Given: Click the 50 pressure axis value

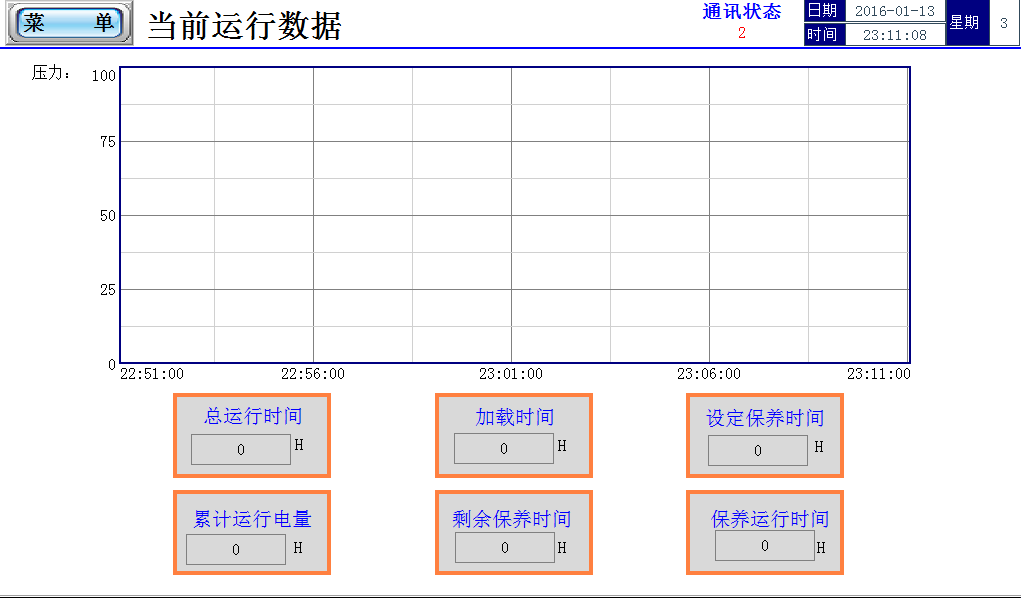Looking at the screenshot, I should pyautogui.click(x=108, y=216).
